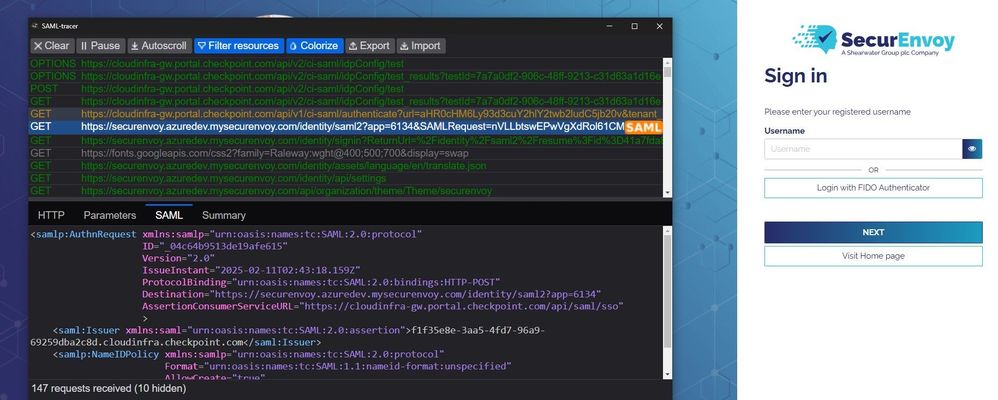Toggle Autoscroll in the toolbar
This screenshot has width=998, height=400.
157,46
